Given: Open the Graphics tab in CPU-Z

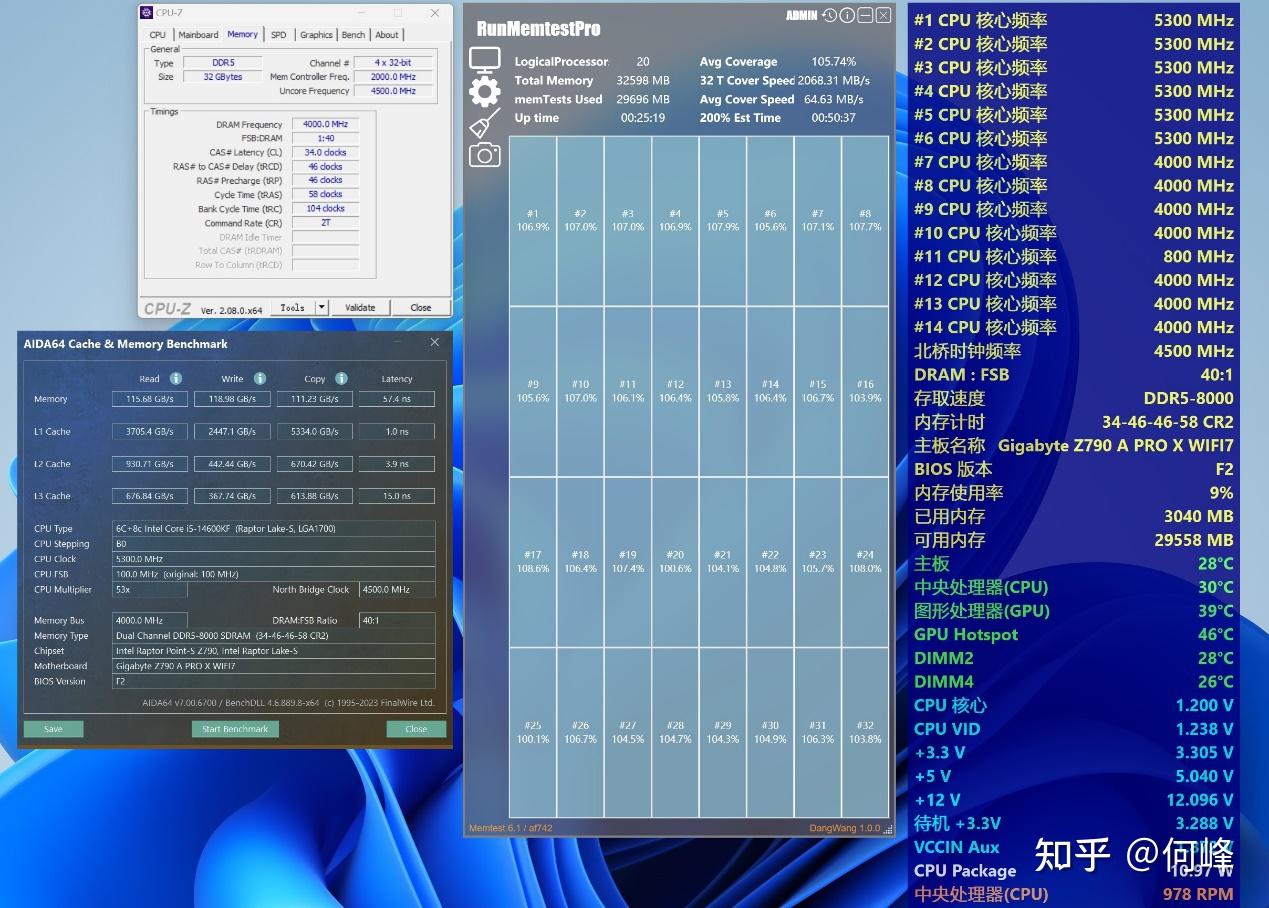Looking at the screenshot, I should click(316, 35).
